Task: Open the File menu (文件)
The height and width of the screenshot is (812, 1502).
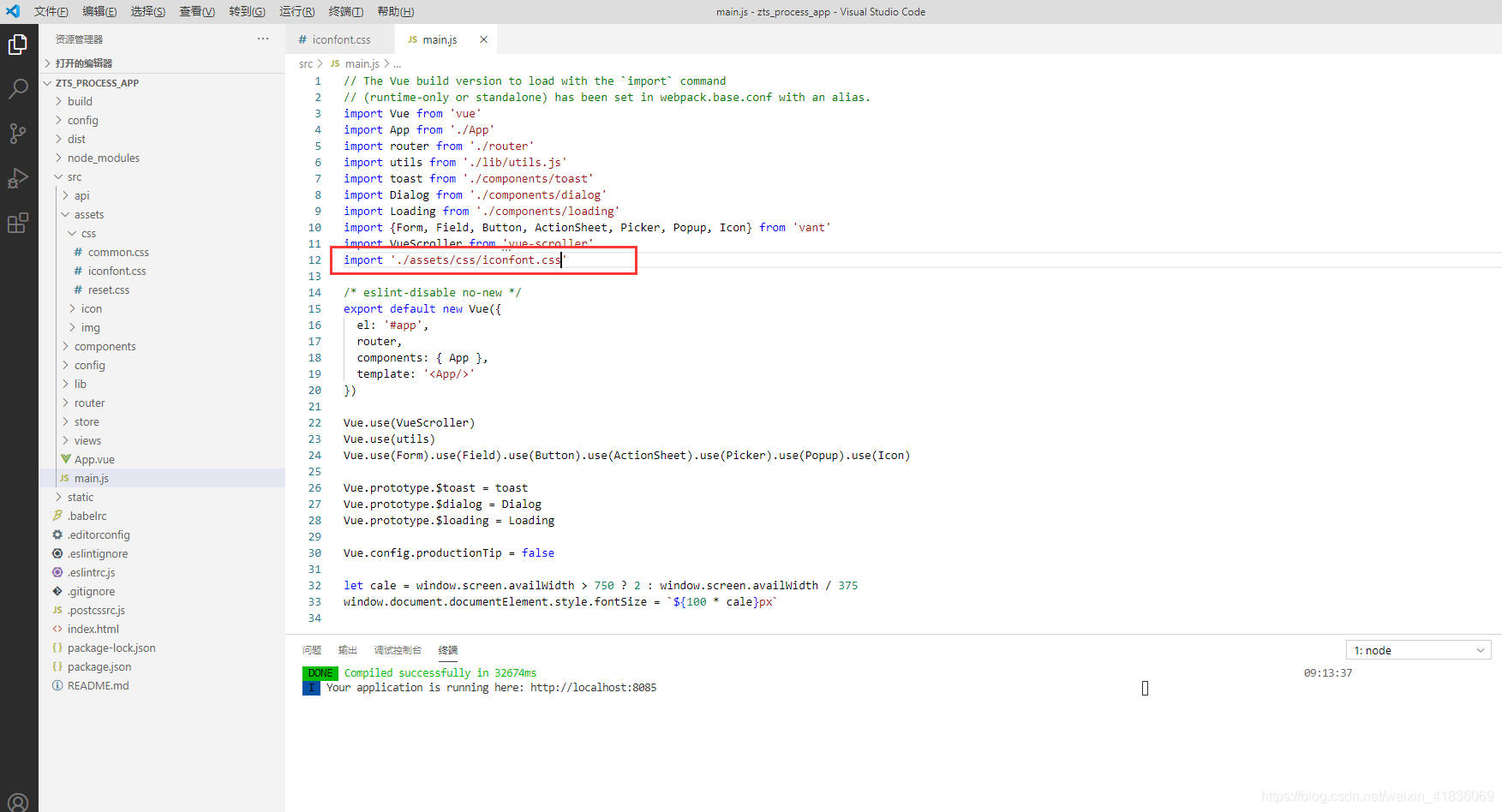Action: coord(51,11)
